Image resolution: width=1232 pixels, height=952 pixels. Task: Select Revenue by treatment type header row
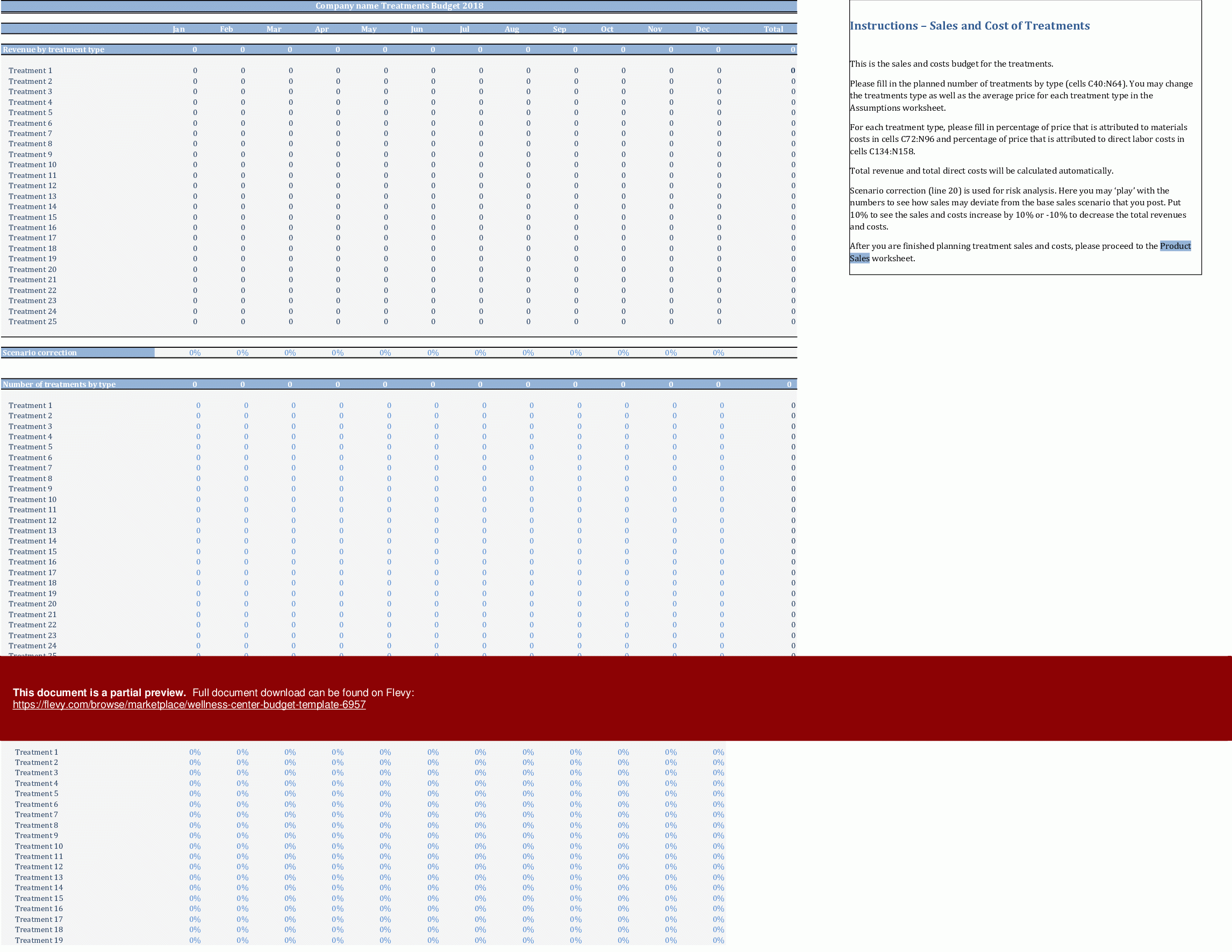click(54, 49)
